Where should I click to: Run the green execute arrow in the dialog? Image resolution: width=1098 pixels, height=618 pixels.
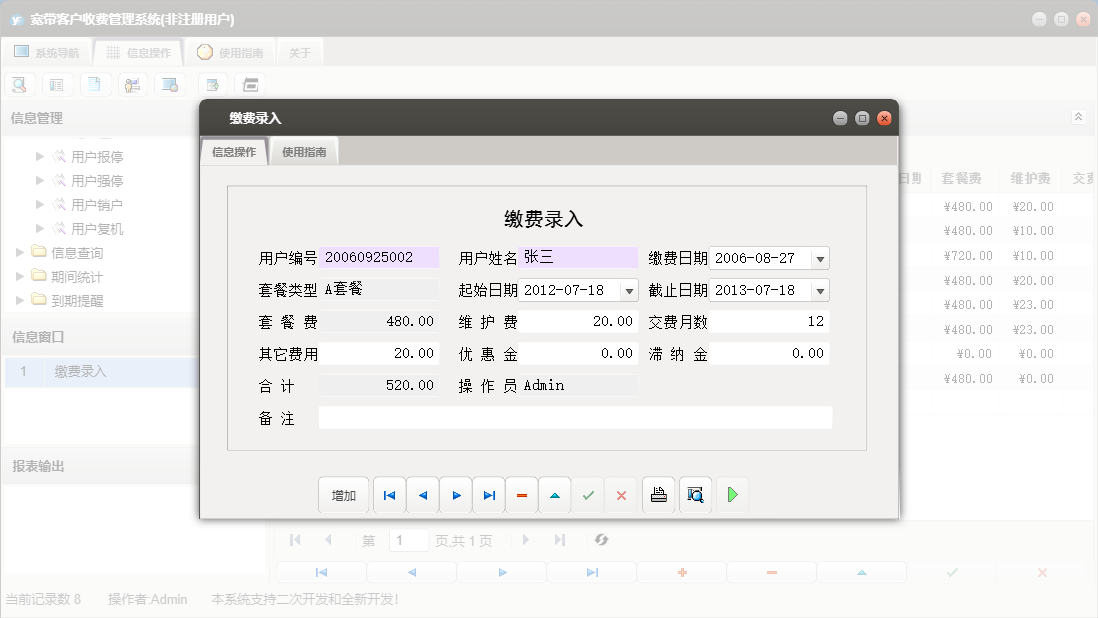click(x=731, y=494)
